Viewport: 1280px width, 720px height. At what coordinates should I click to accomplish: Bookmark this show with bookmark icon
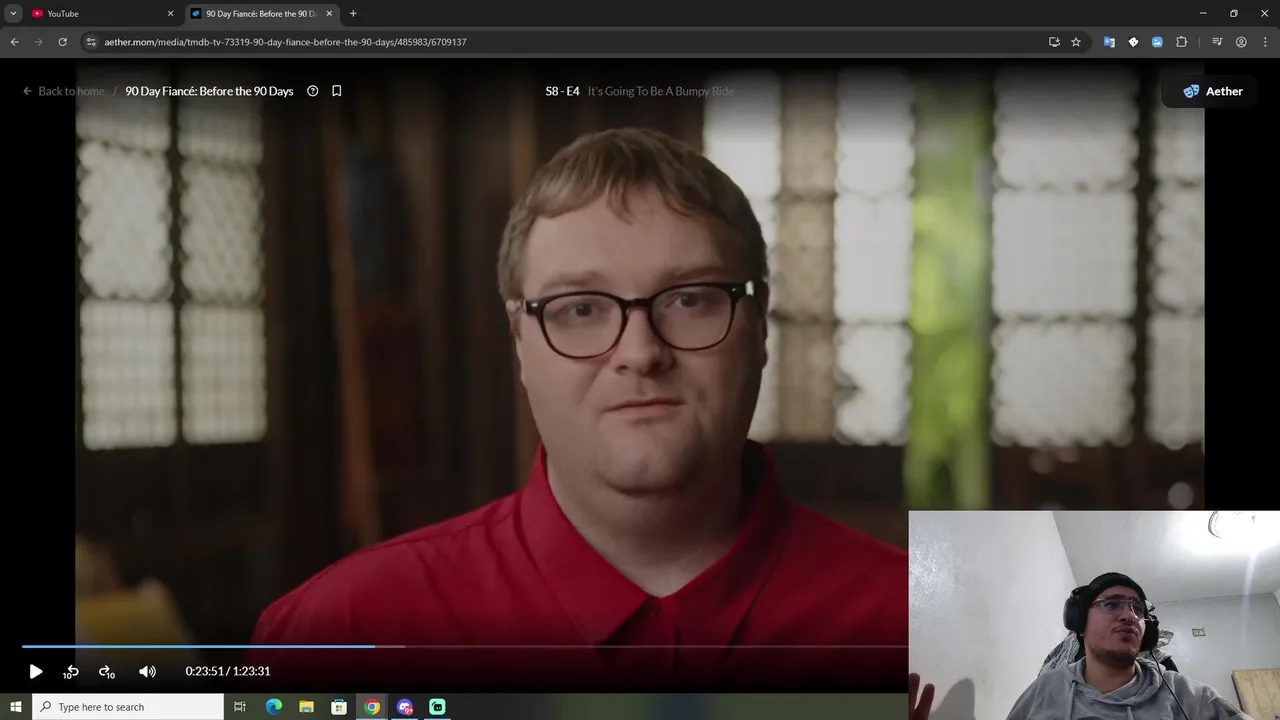click(x=337, y=91)
